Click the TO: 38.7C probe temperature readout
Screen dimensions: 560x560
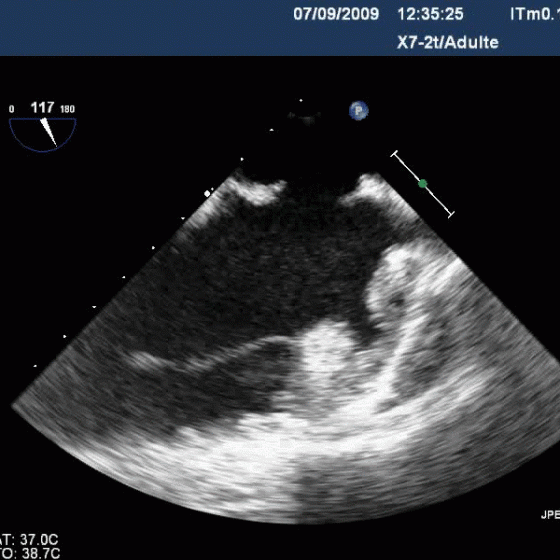click(30, 553)
